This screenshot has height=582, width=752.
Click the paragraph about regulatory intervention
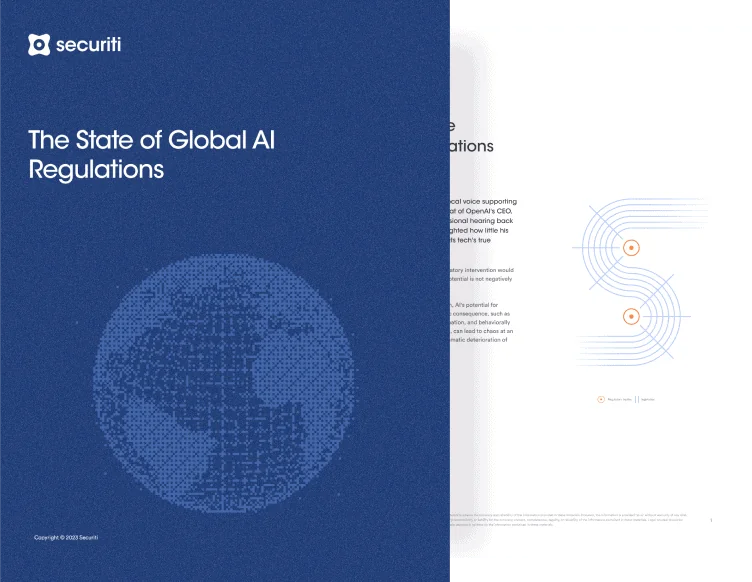[x=482, y=274]
